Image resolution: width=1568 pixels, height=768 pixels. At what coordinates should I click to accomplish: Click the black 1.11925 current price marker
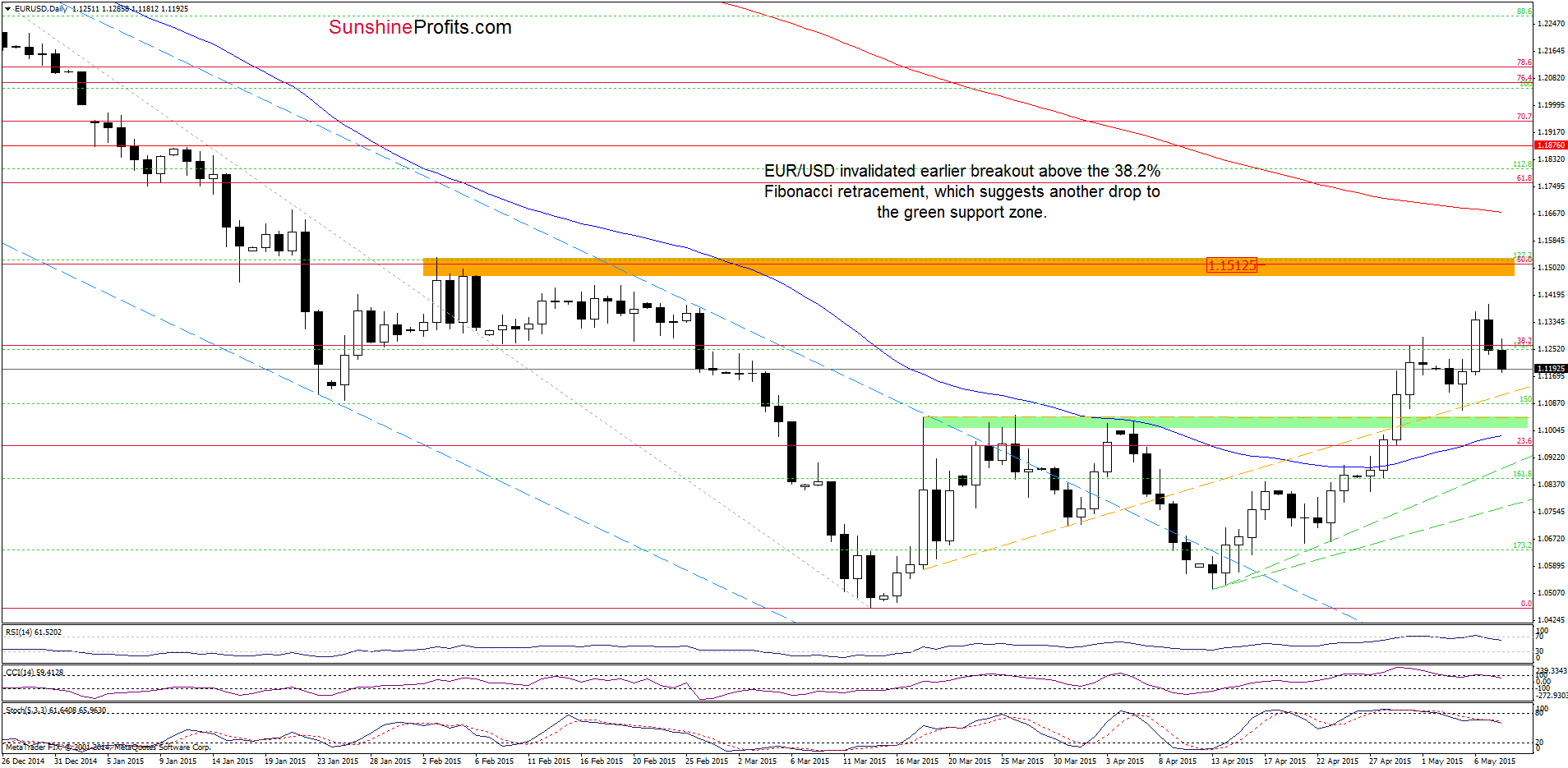[1551, 369]
